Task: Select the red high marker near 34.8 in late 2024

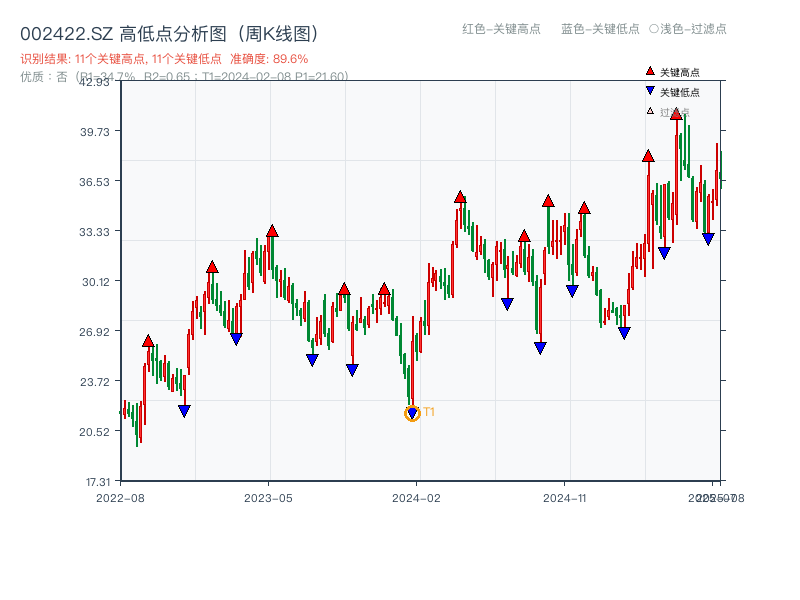Action: tap(584, 208)
